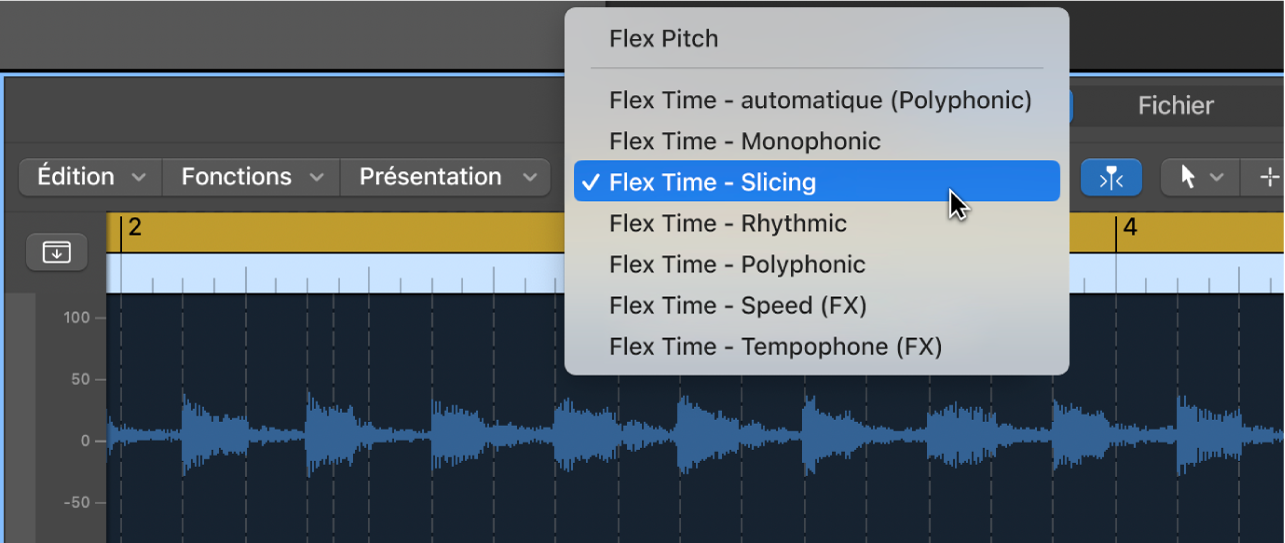Select Flex Time - automatique (Polyphonic)
1285x543 pixels.
[819, 100]
